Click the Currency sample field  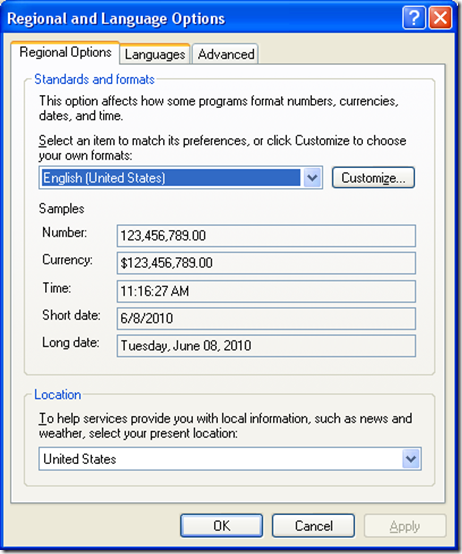click(x=266, y=263)
